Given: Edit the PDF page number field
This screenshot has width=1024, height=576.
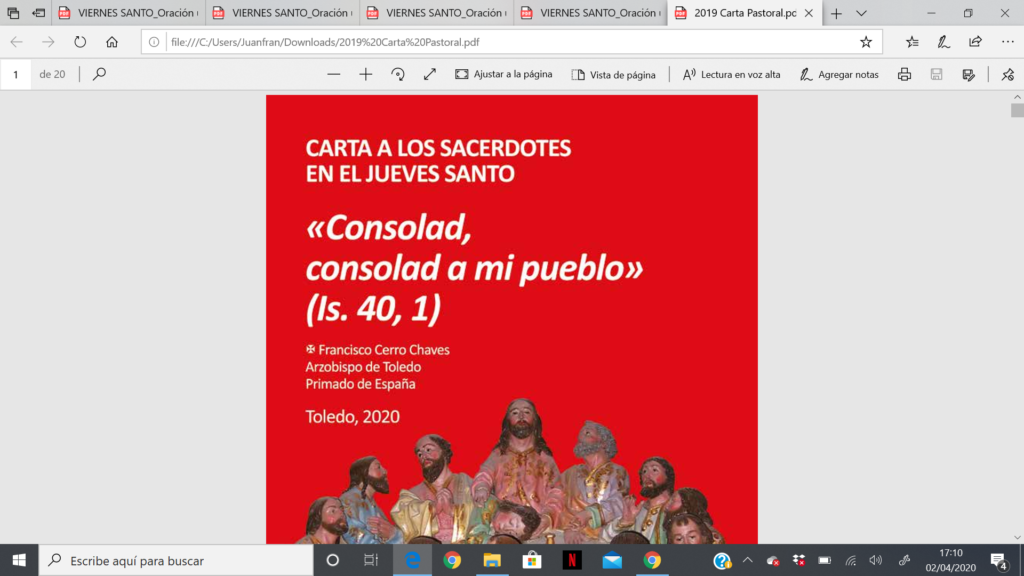Looking at the screenshot, I should [16, 74].
